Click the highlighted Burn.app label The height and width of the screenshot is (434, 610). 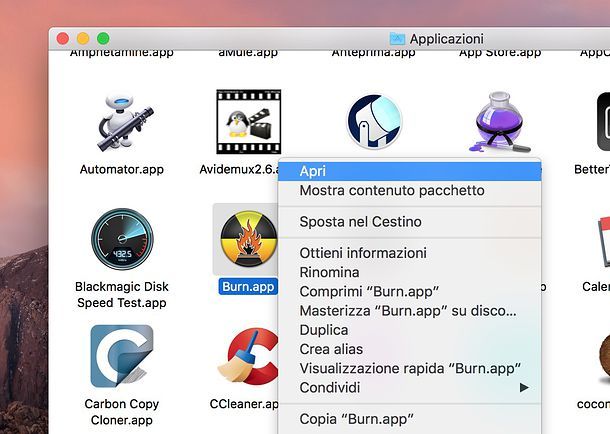pyautogui.click(x=248, y=287)
